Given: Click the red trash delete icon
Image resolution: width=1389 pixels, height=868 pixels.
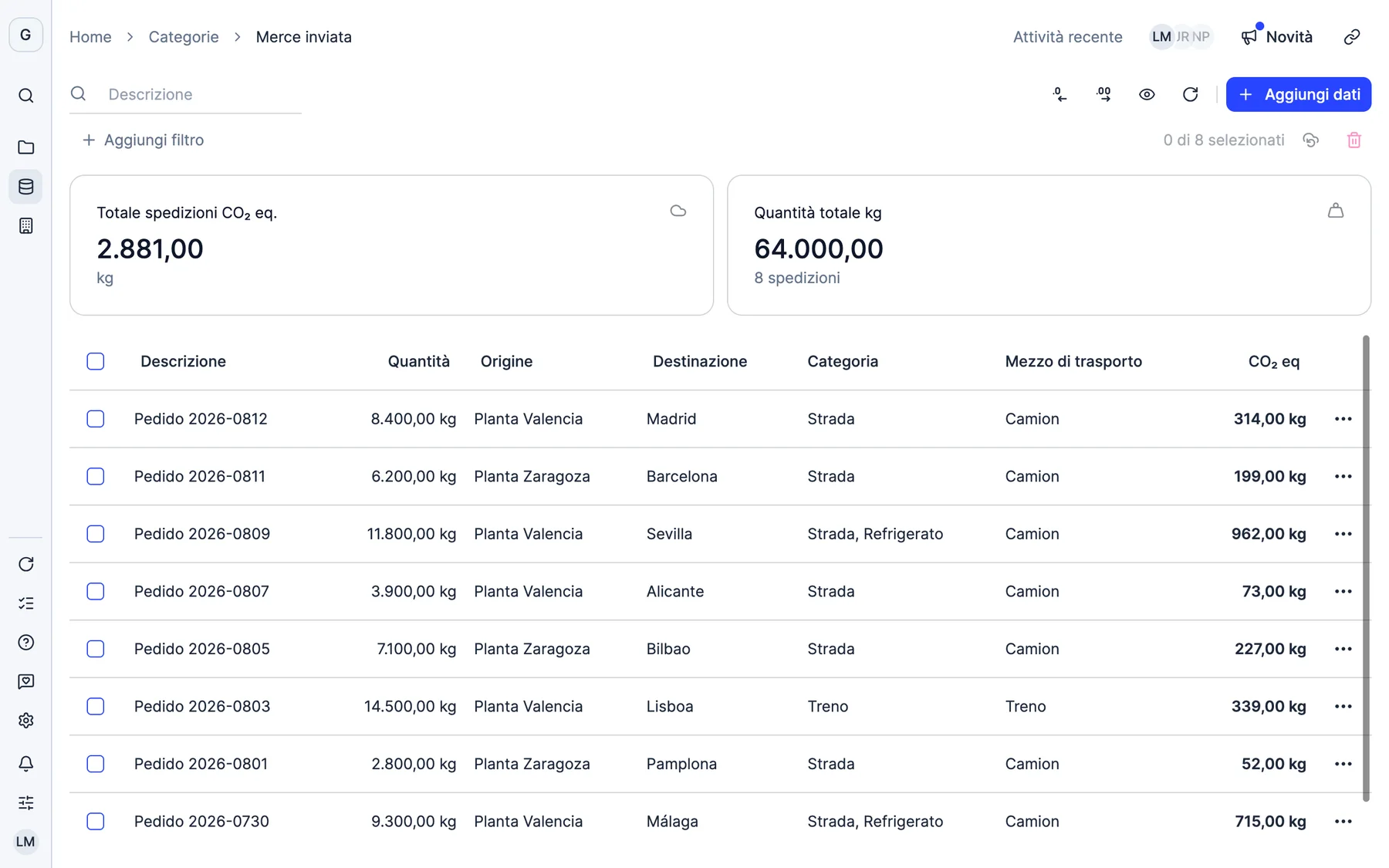Looking at the screenshot, I should click(1354, 140).
